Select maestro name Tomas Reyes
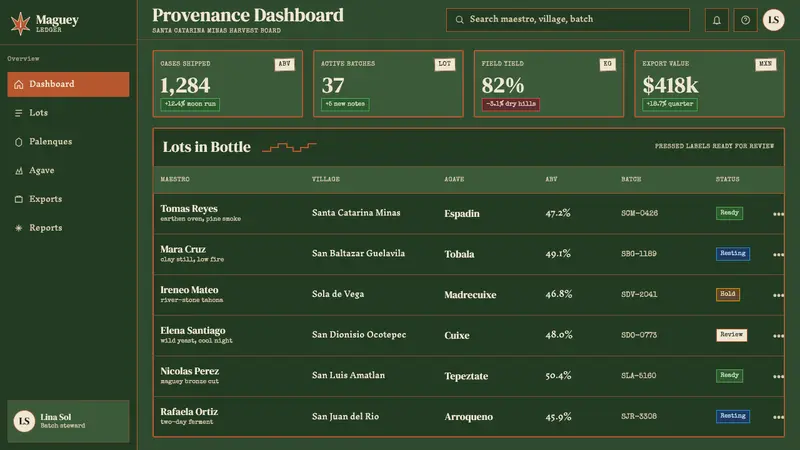Viewport: 800px width, 450px height. (189, 209)
